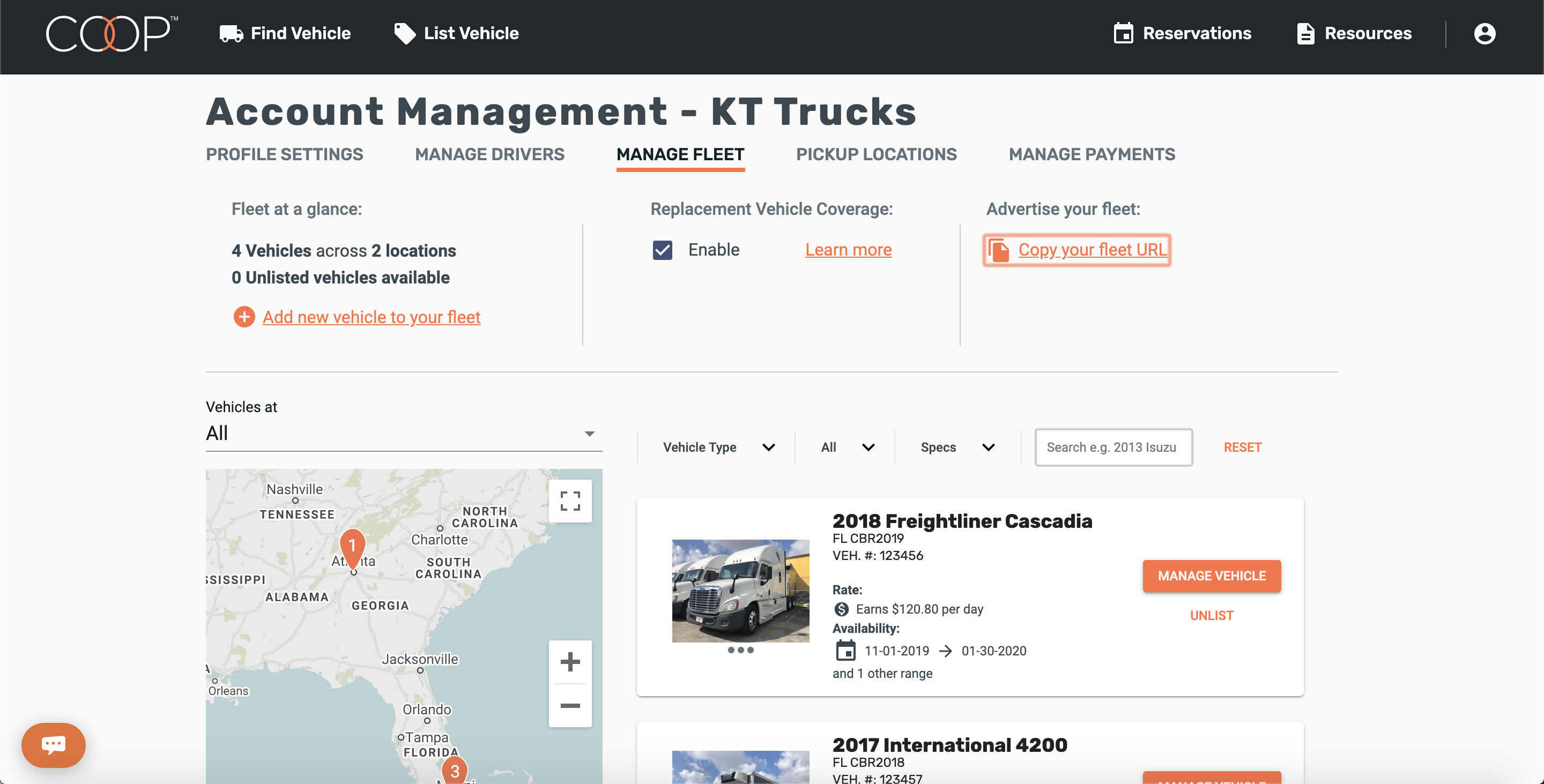Click Copy your fleet URL link

tap(1092, 250)
